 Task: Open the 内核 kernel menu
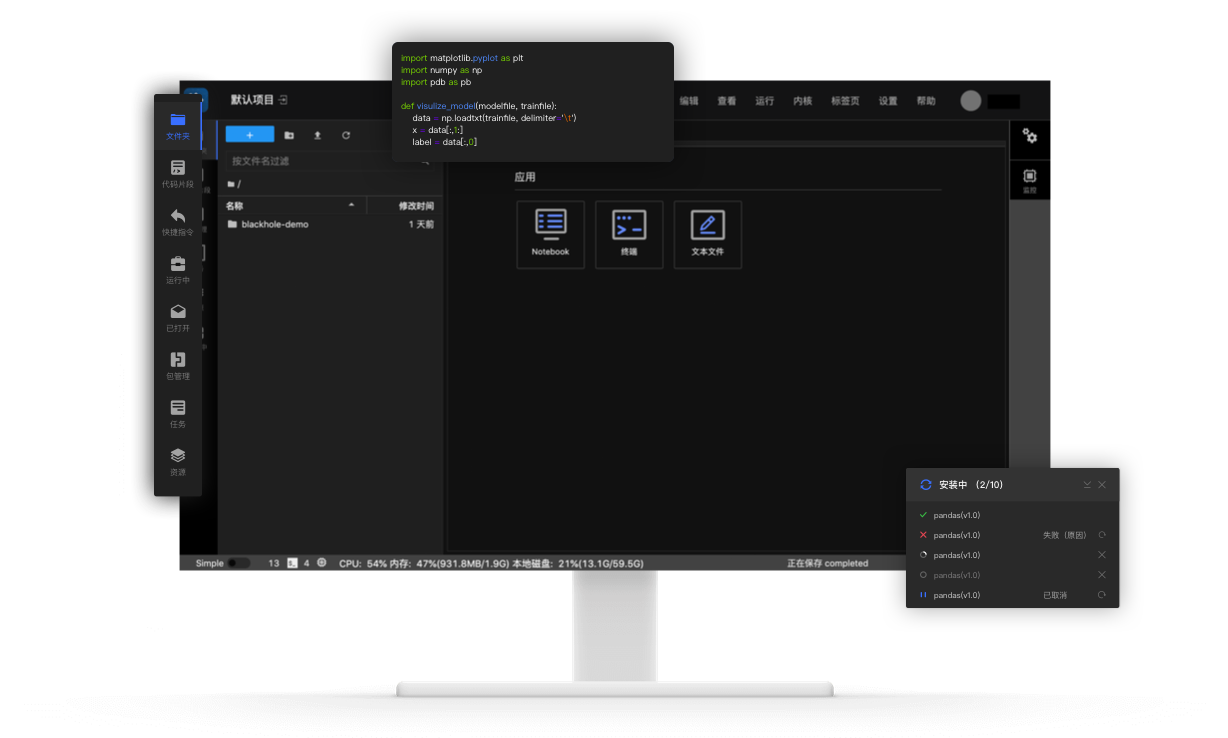pos(802,101)
